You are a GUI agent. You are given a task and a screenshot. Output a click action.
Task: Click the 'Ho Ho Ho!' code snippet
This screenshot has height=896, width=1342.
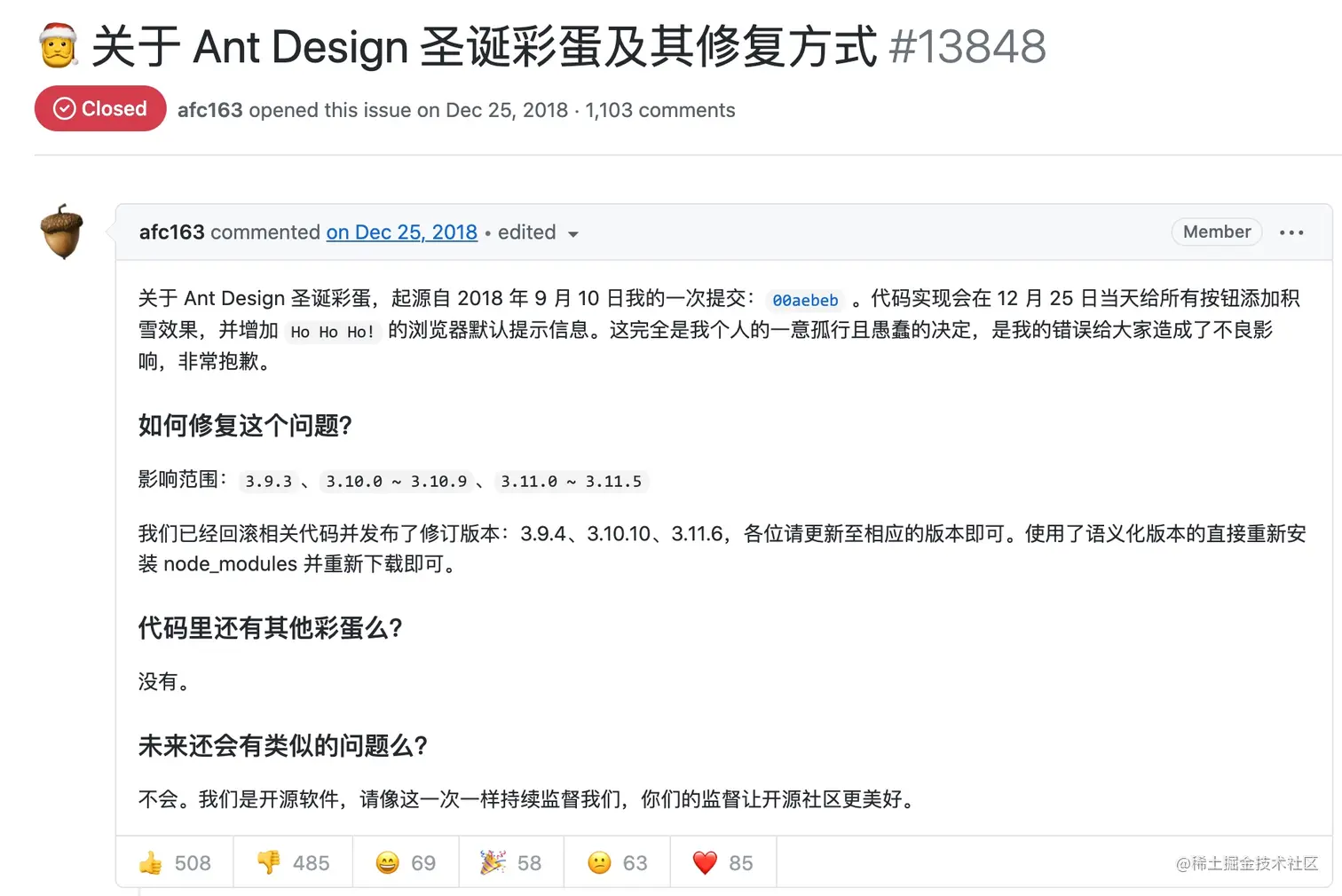pos(333,332)
